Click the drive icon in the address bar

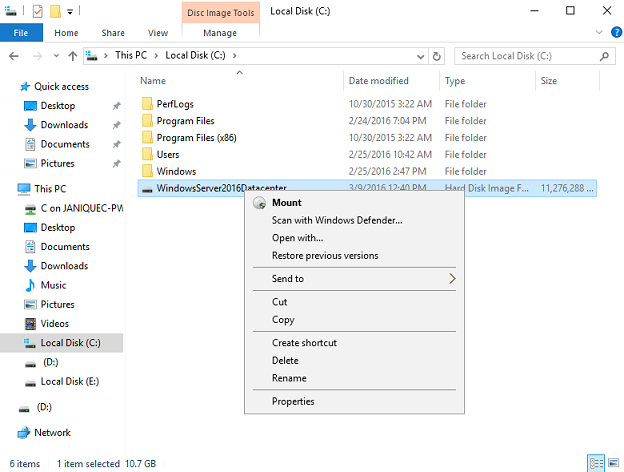coord(92,56)
